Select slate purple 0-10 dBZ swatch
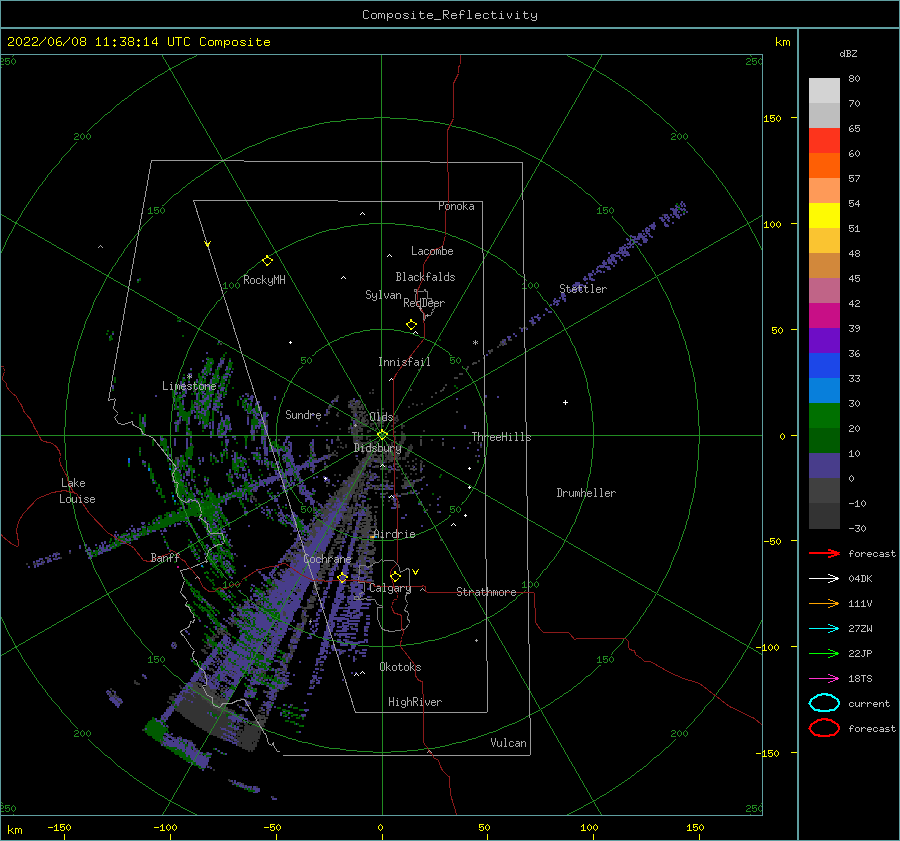 click(824, 466)
